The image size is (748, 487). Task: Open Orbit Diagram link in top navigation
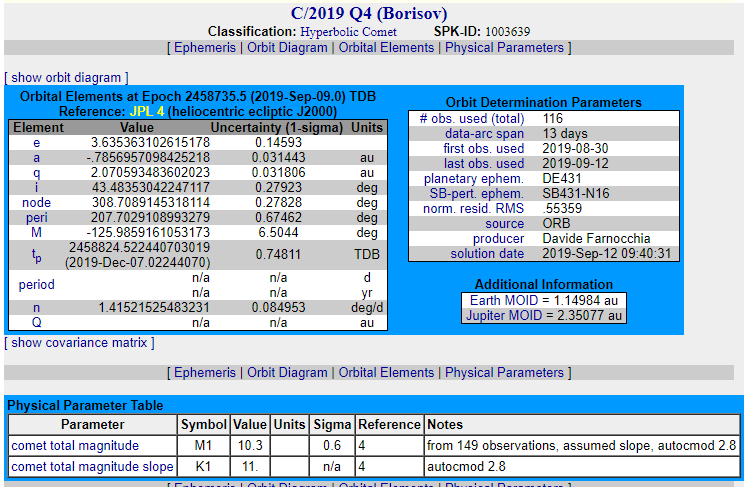click(287, 48)
